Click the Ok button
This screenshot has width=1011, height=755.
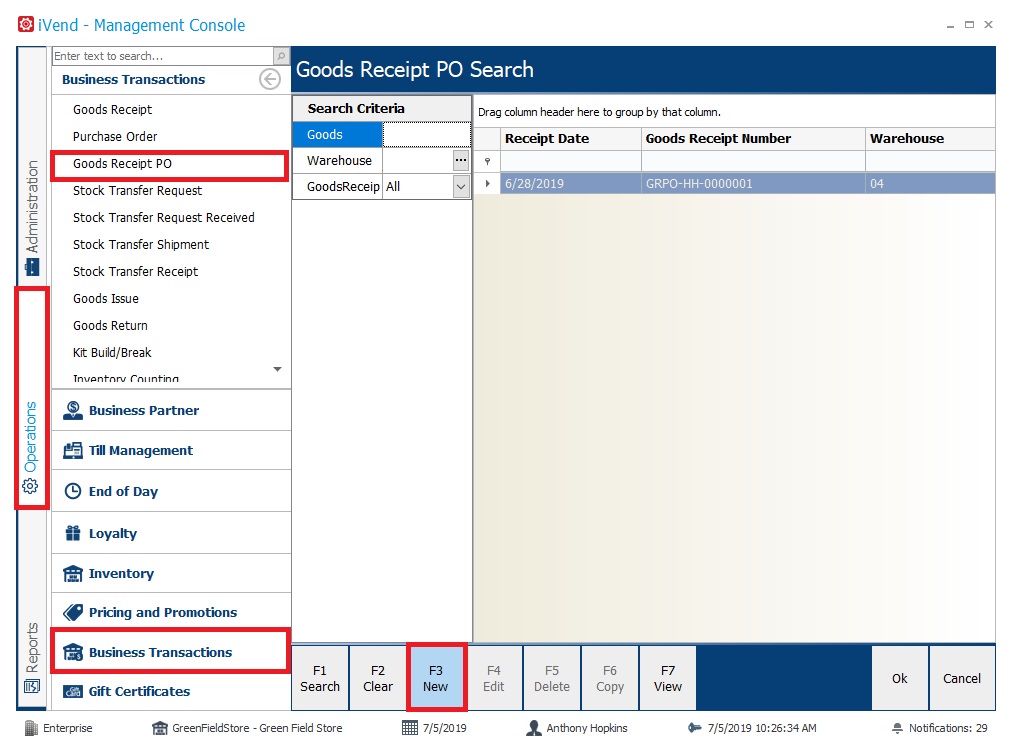(x=899, y=678)
